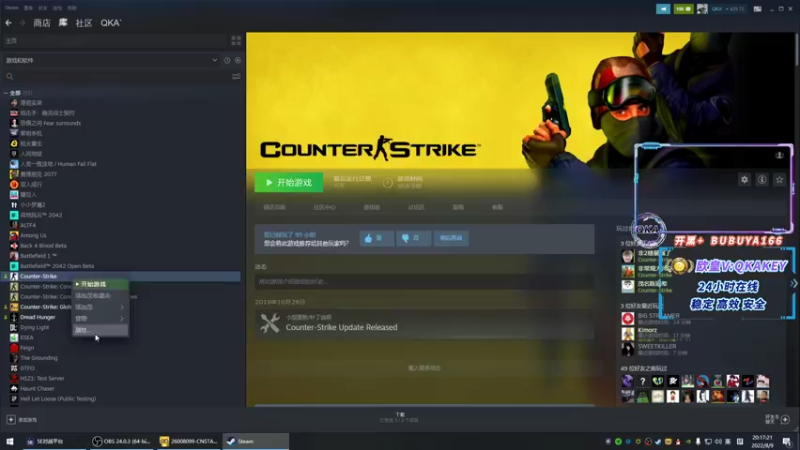This screenshot has width=800, height=450.
Task: Choose the second context menu entry
Action: [x=100, y=295]
